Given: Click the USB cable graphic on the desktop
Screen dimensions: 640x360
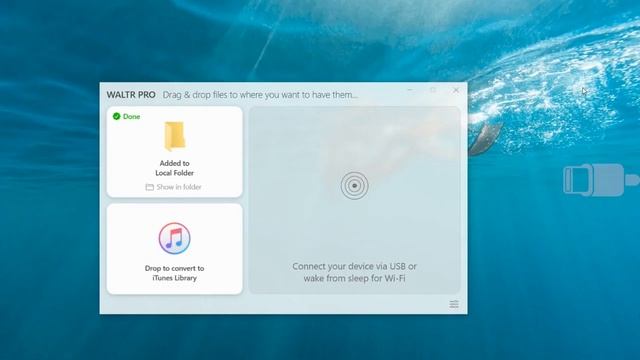Looking at the screenshot, I should pos(601,180).
